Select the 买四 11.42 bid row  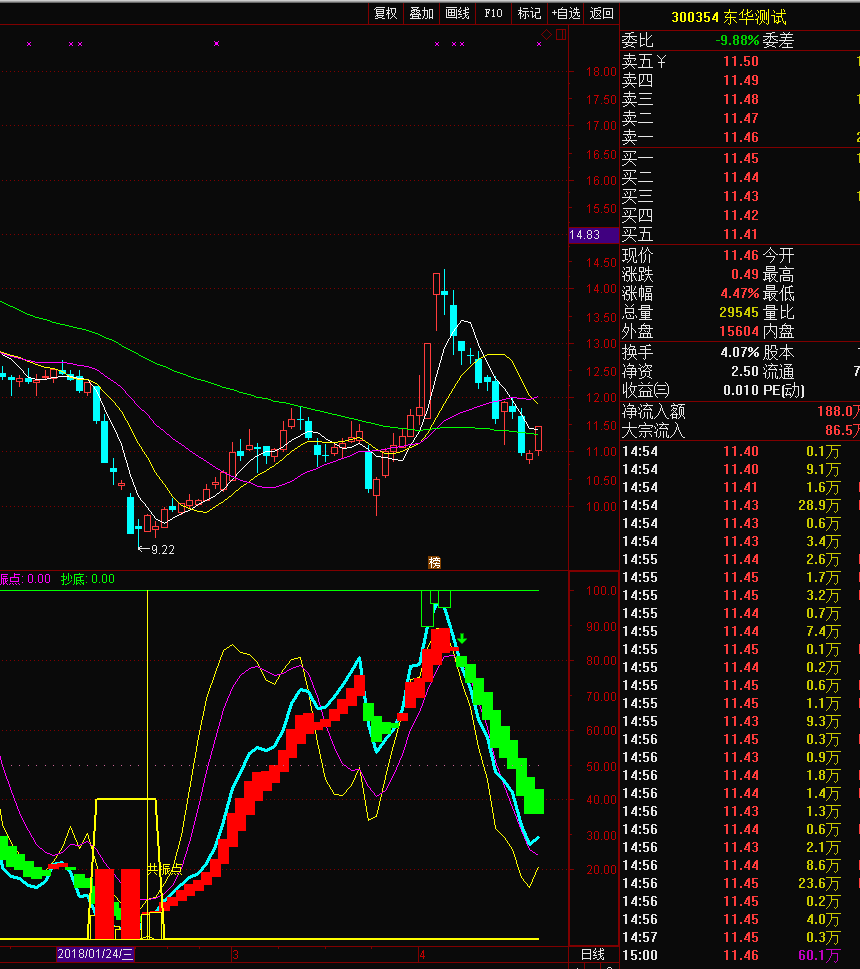point(740,215)
